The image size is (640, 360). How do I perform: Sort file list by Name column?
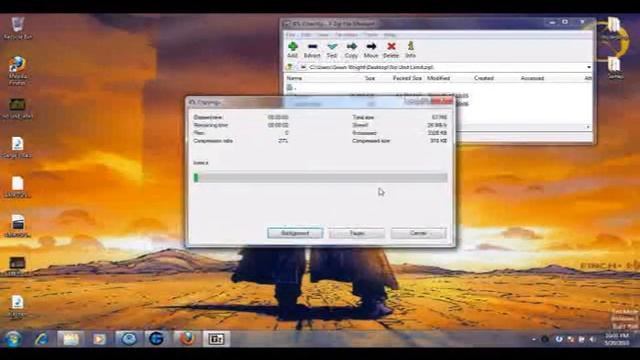point(294,78)
